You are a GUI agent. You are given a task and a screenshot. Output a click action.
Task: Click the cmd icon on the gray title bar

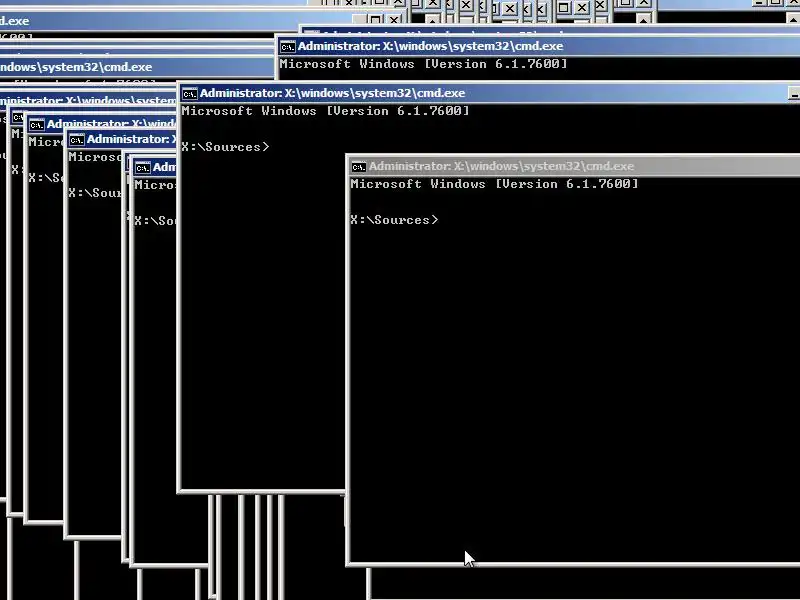pos(359,167)
